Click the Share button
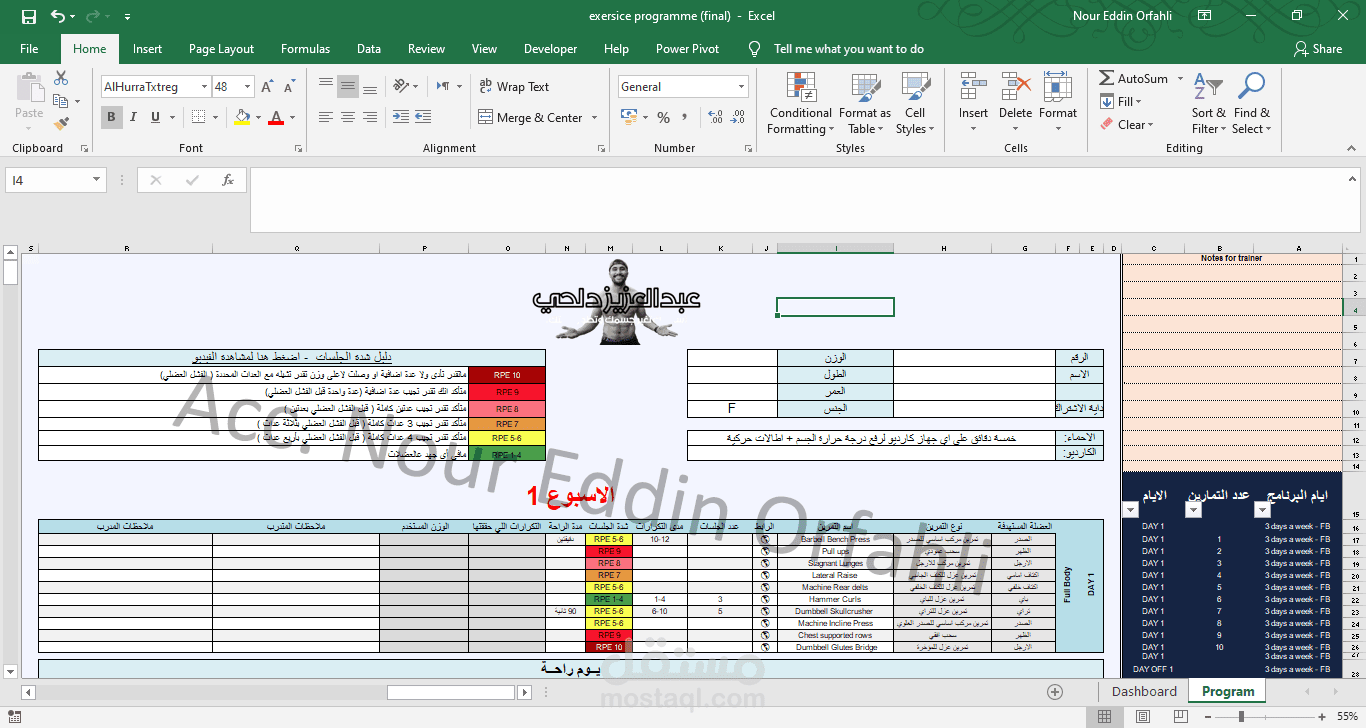The width and height of the screenshot is (1366, 728). pyautogui.click(x=1318, y=48)
